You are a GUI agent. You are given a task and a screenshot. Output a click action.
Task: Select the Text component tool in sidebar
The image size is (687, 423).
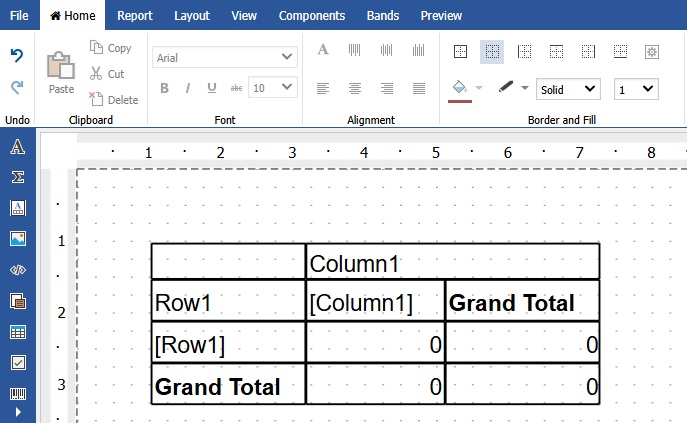click(17, 148)
